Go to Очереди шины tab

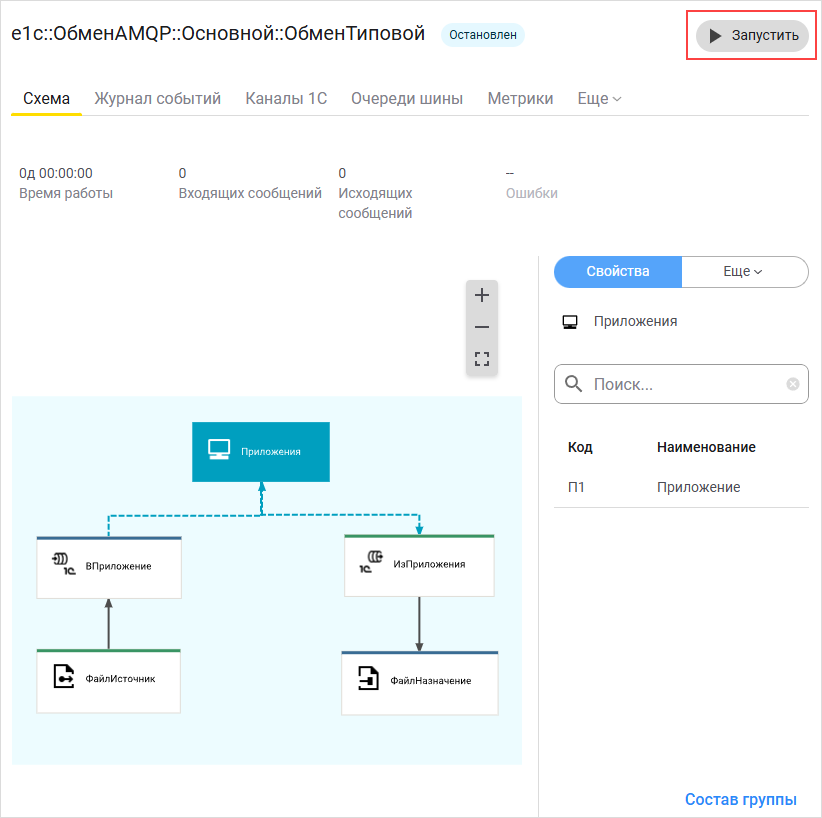click(x=406, y=99)
